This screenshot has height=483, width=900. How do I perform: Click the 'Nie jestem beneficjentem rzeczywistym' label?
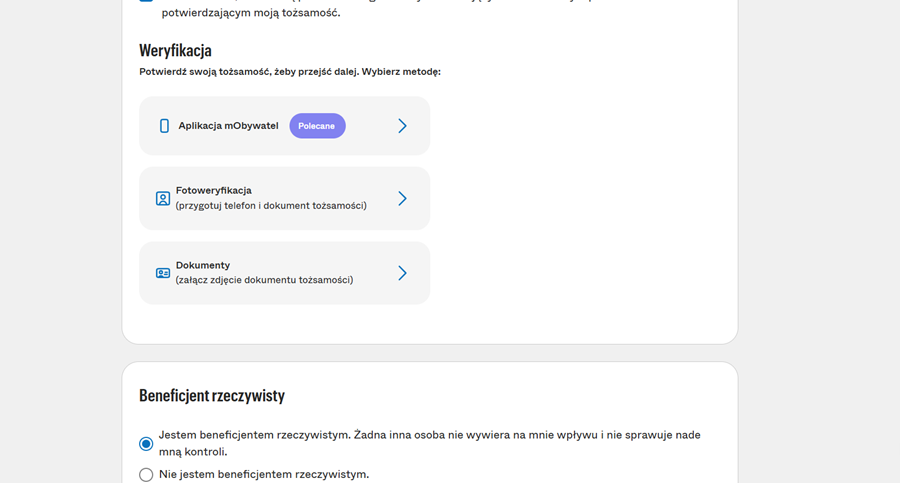(264, 474)
